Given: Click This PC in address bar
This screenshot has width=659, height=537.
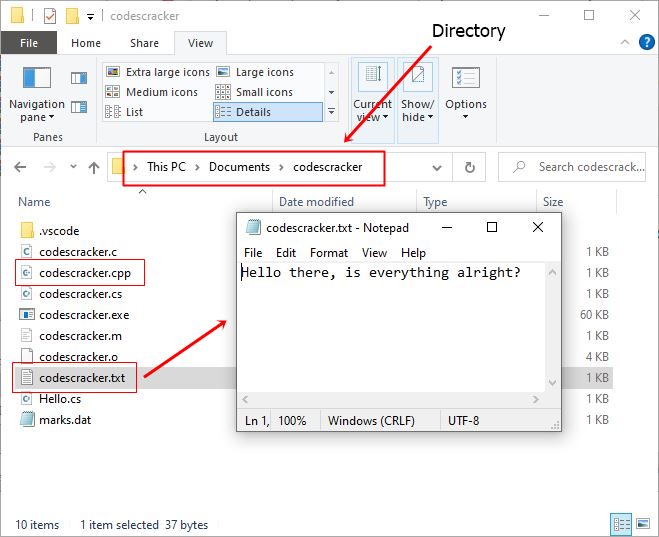Looking at the screenshot, I should tap(166, 167).
